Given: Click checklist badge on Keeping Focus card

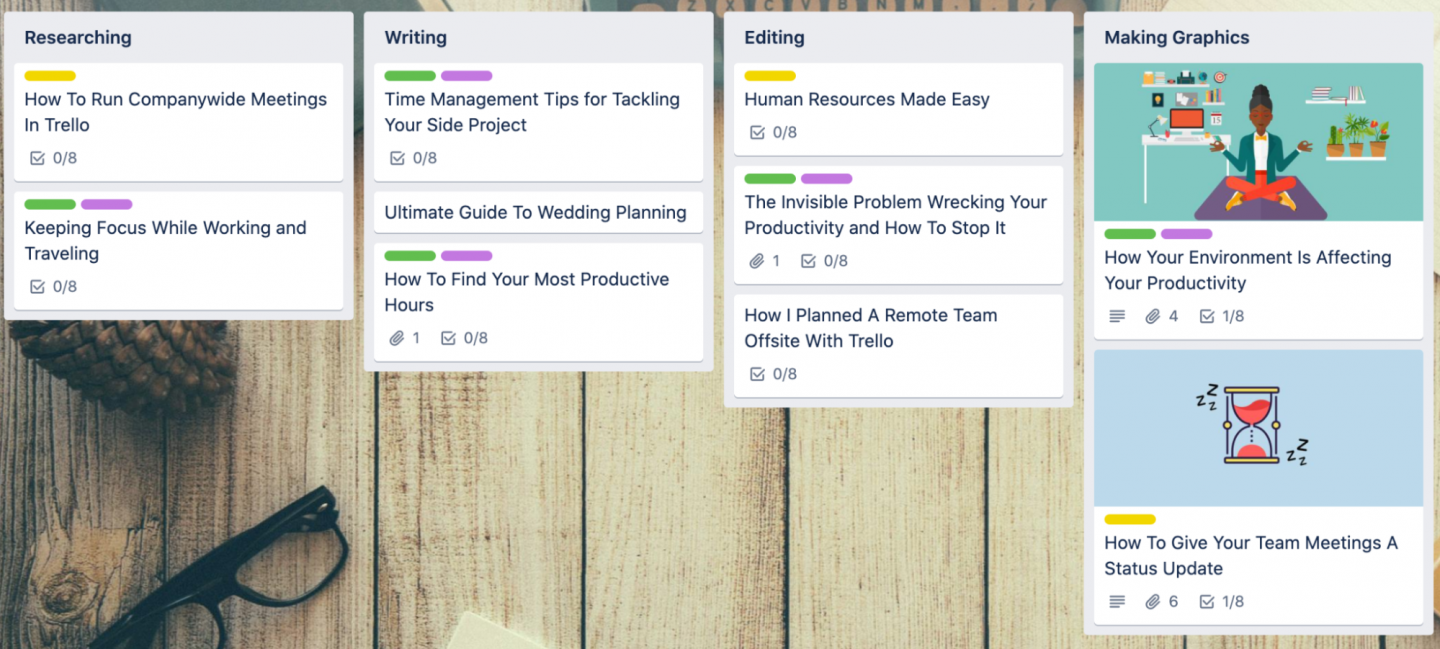Looking at the screenshot, I should 54,286.
